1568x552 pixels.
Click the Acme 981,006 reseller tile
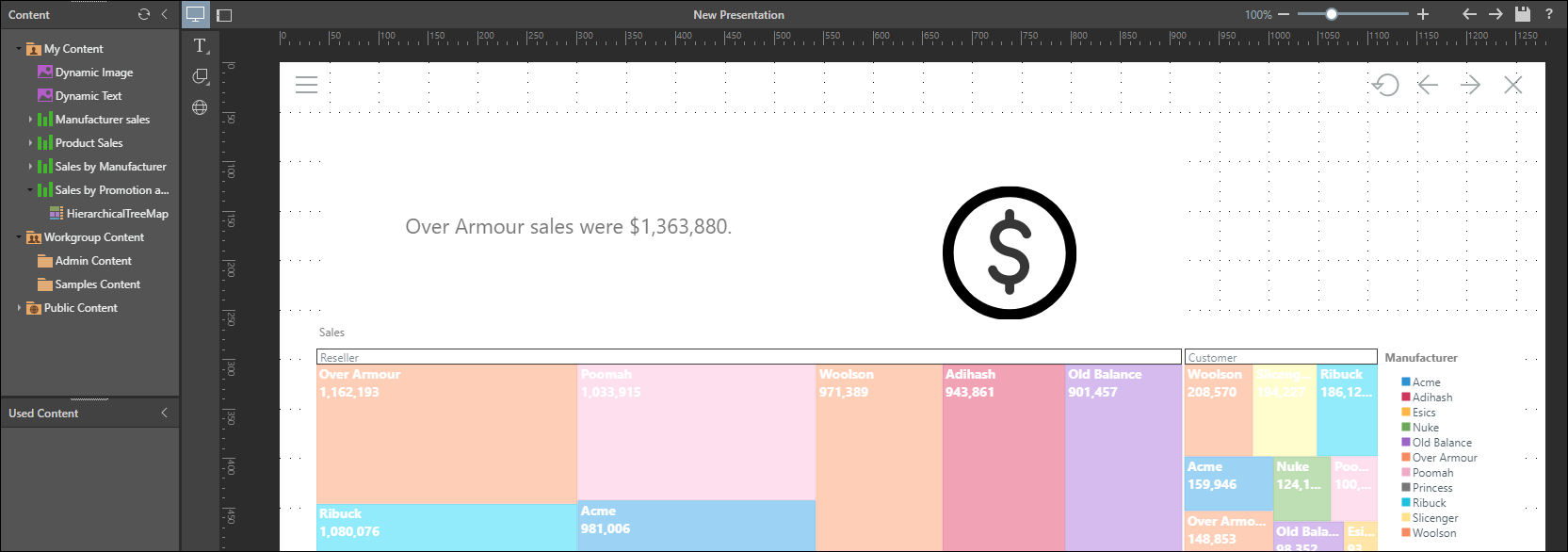[x=697, y=526]
